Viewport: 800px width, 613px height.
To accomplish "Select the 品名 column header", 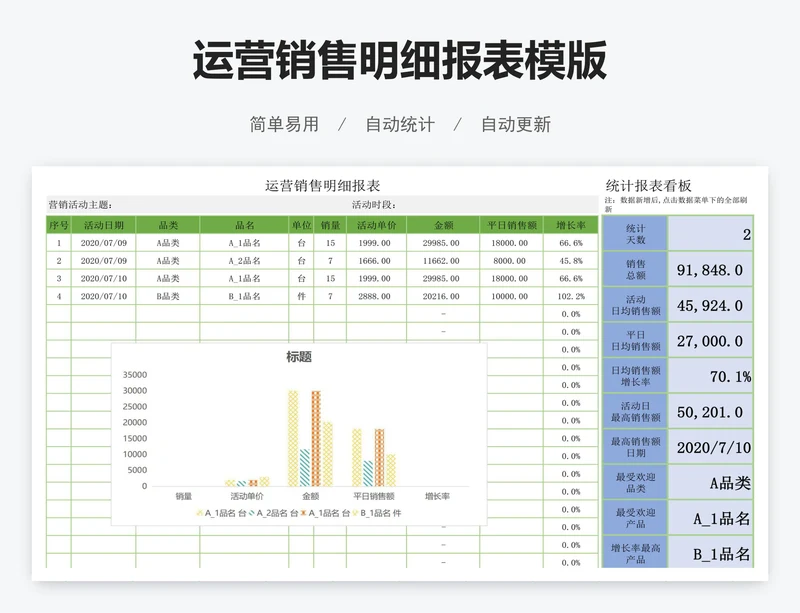I will point(244,225).
